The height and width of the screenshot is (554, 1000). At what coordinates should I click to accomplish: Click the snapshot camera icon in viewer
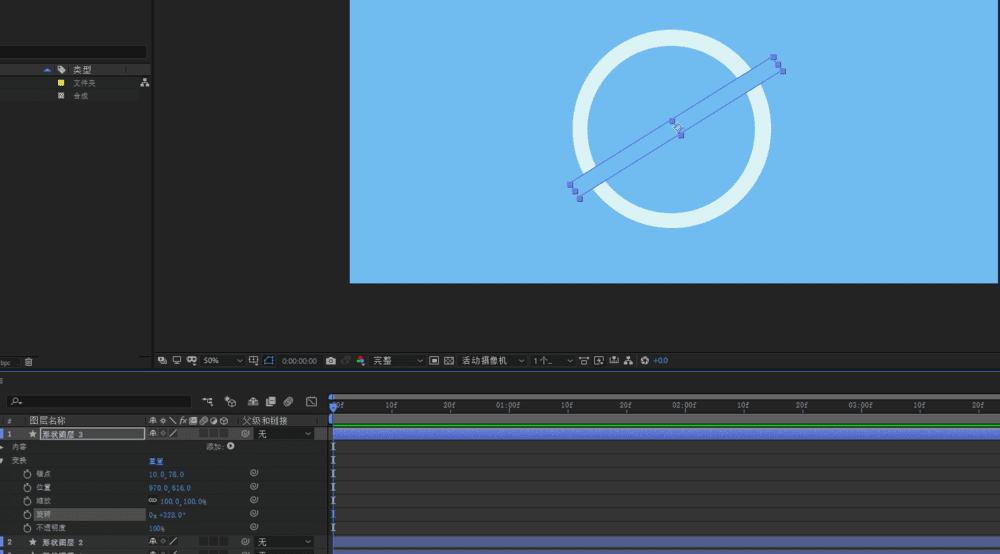click(x=330, y=360)
